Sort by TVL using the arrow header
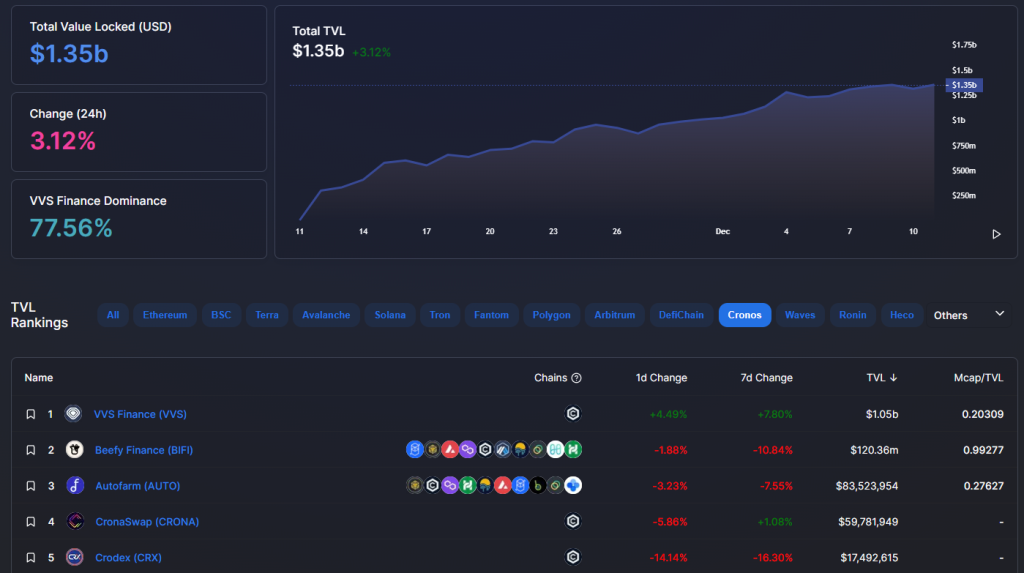This screenshot has width=1024, height=573. click(882, 378)
